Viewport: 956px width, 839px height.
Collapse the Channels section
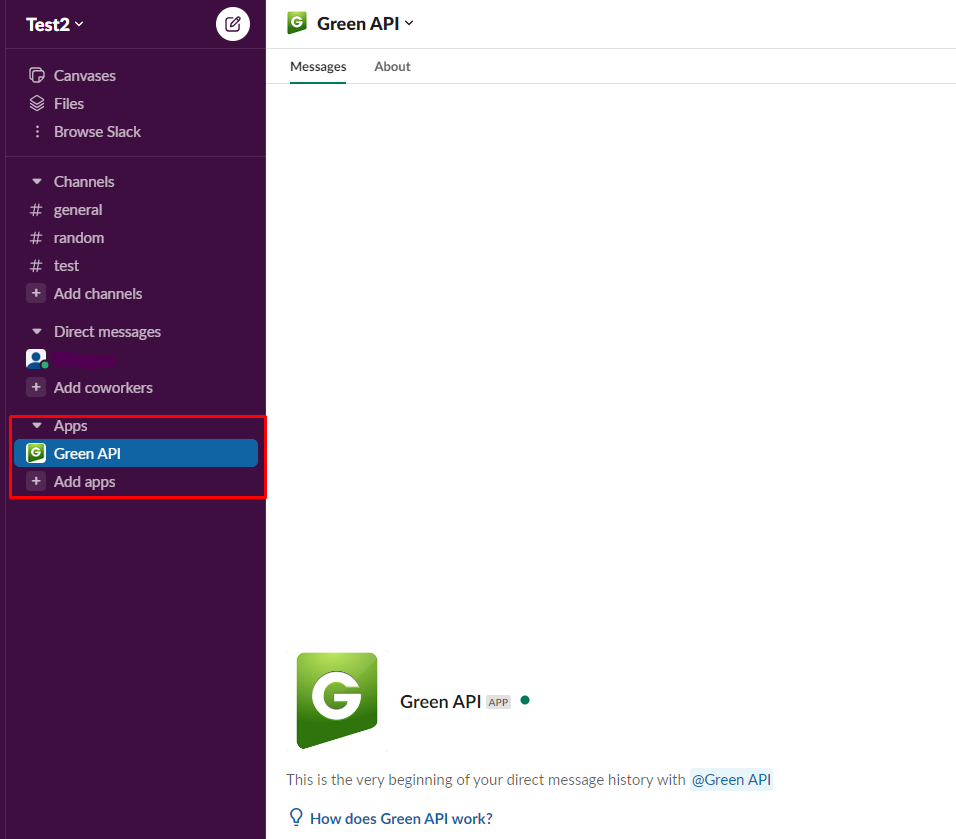[37, 182]
